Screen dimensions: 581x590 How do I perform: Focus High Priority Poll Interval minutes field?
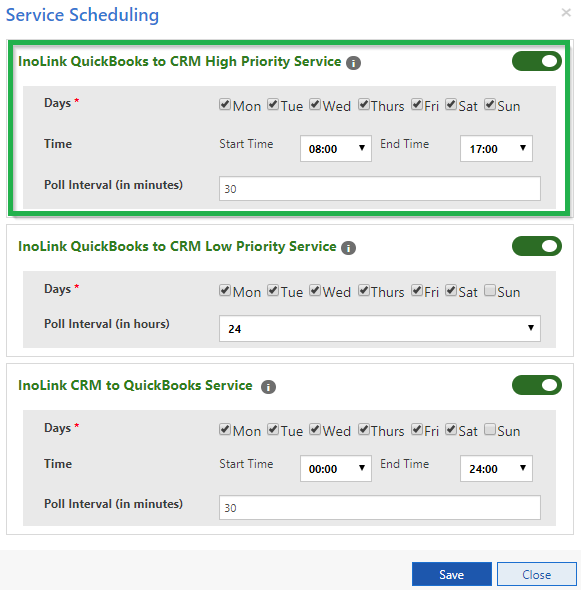(x=380, y=189)
